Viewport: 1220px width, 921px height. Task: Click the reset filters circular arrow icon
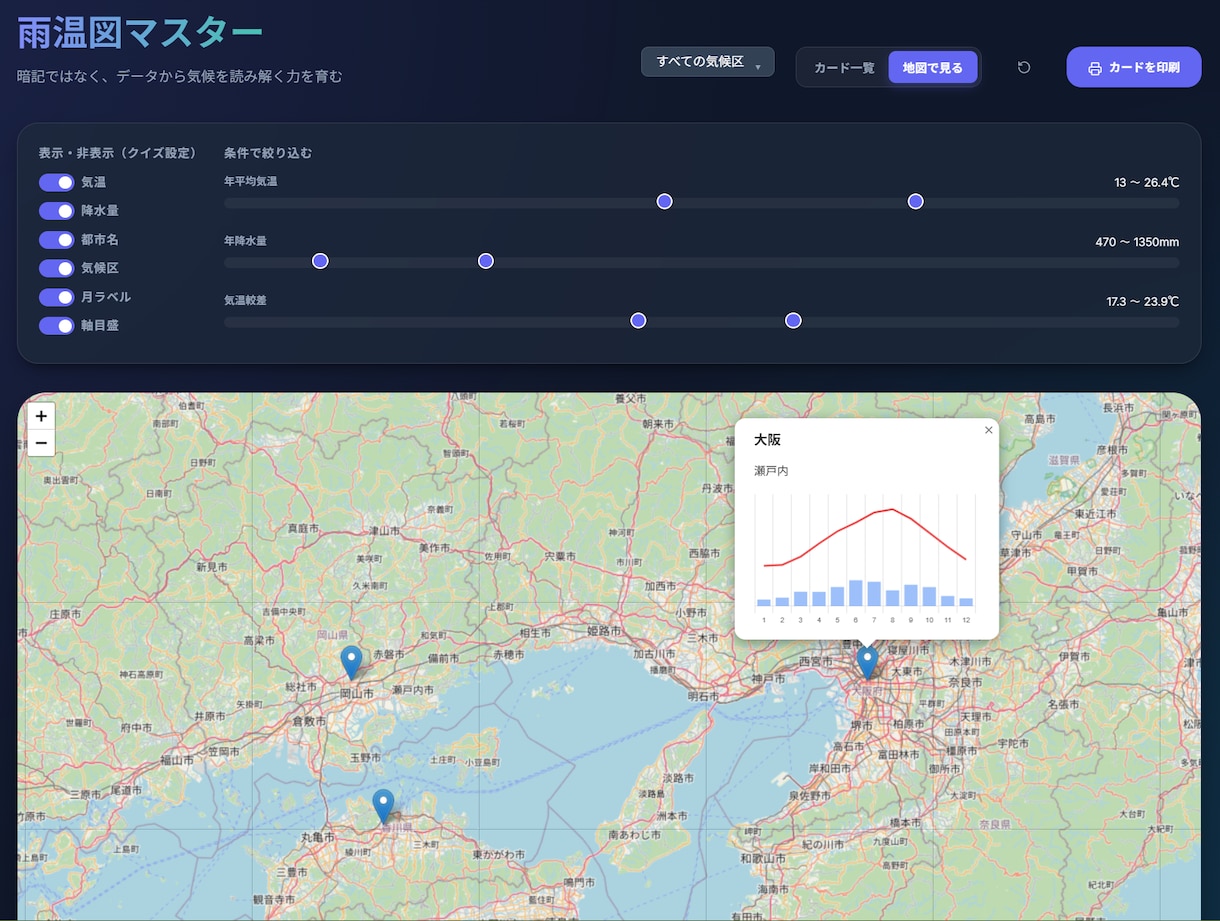tap(1024, 68)
